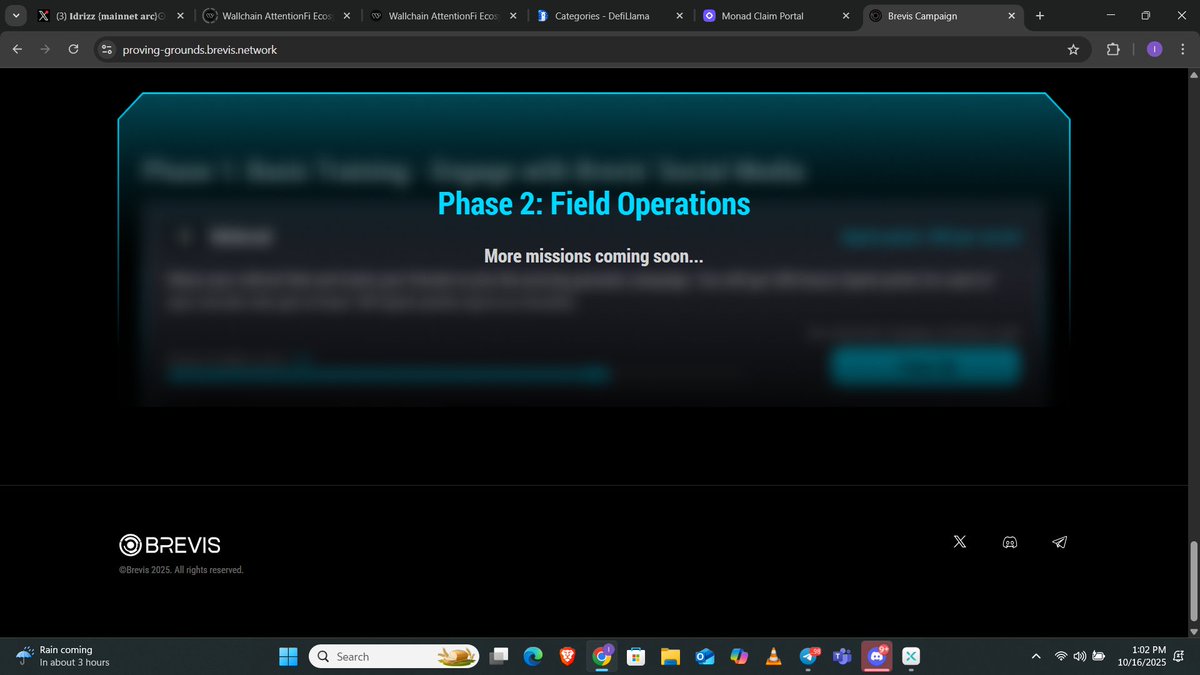Open the Brevis Telegram footer icon

[x=1060, y=542]
